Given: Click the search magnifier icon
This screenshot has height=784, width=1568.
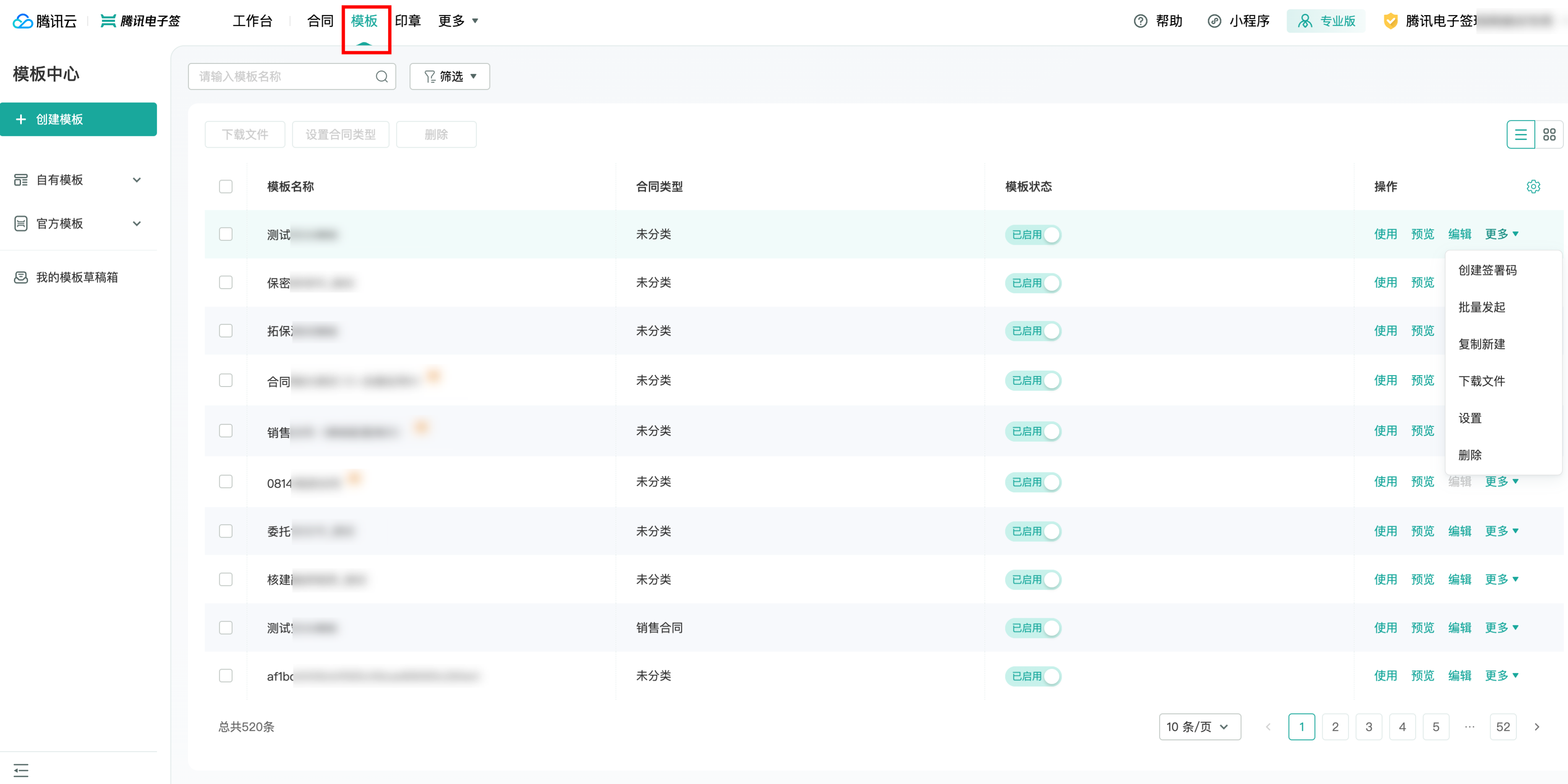Looking at the screenshot, I should 382,77.
